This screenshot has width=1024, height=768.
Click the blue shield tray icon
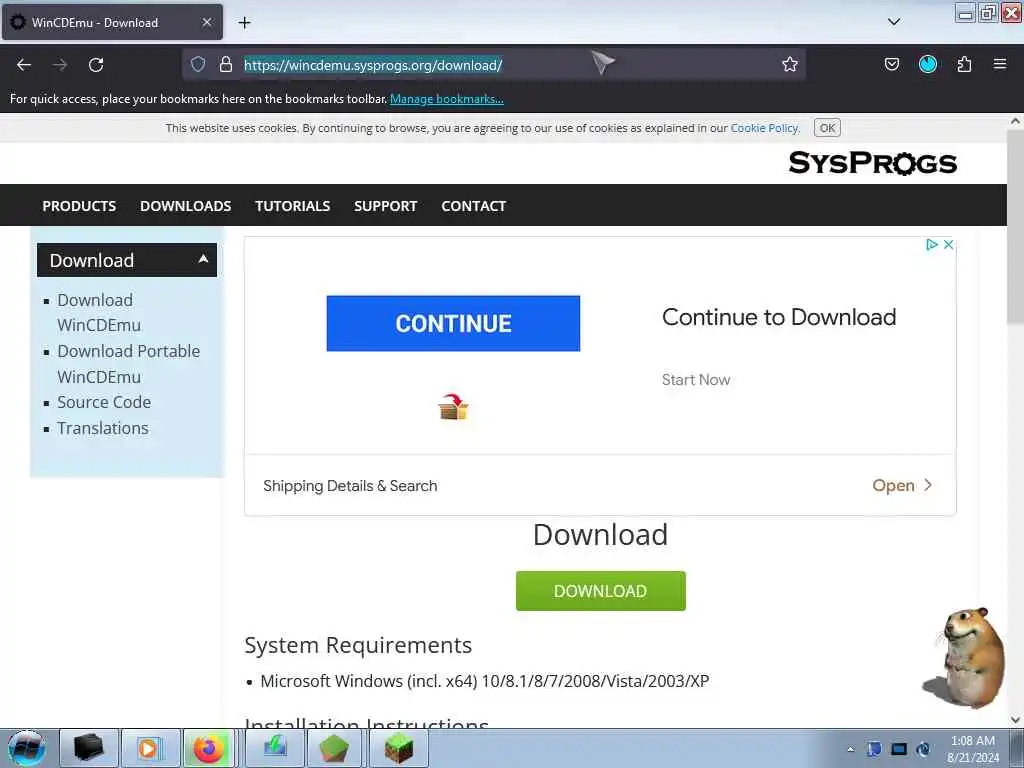pyautogui.click(x=874, y=749)
